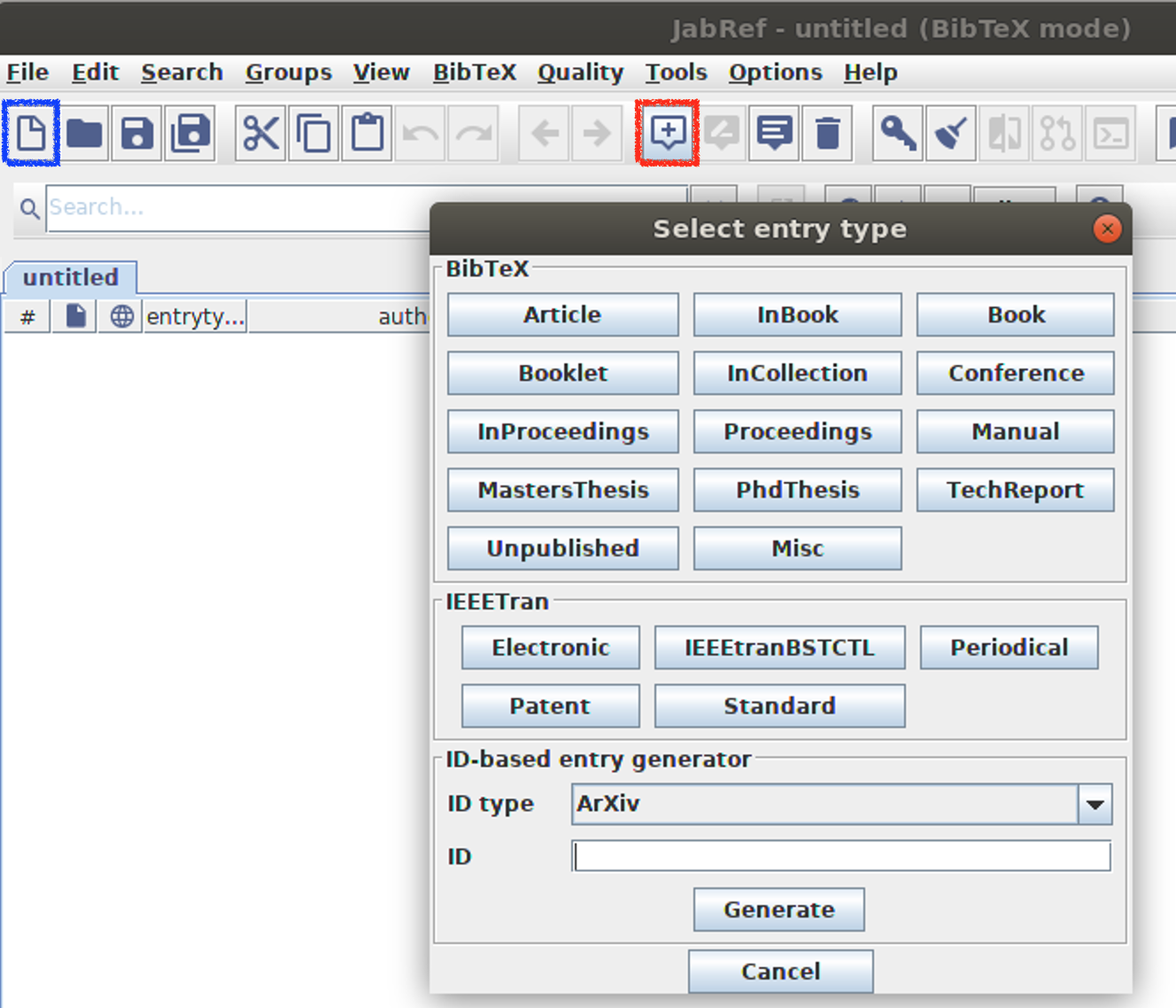The image size is (1176, 1008).
Task: Go forward with the right arrow icon
Action: click(x=598, y=134)
